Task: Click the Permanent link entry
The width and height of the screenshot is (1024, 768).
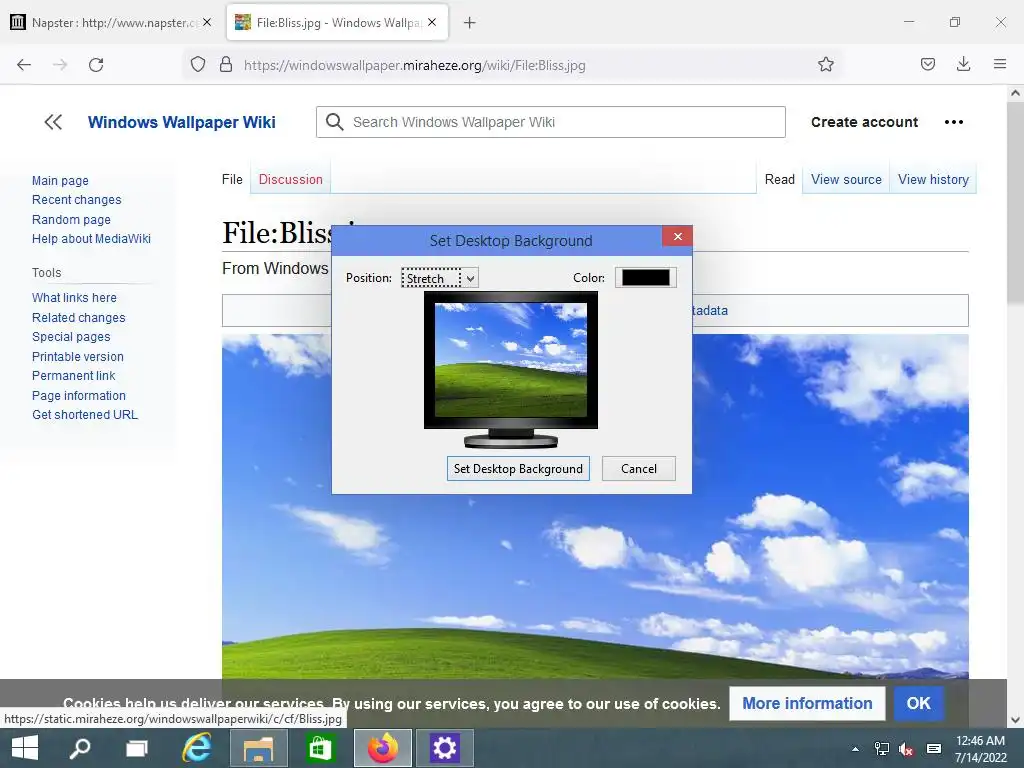Action: (74, 376)
